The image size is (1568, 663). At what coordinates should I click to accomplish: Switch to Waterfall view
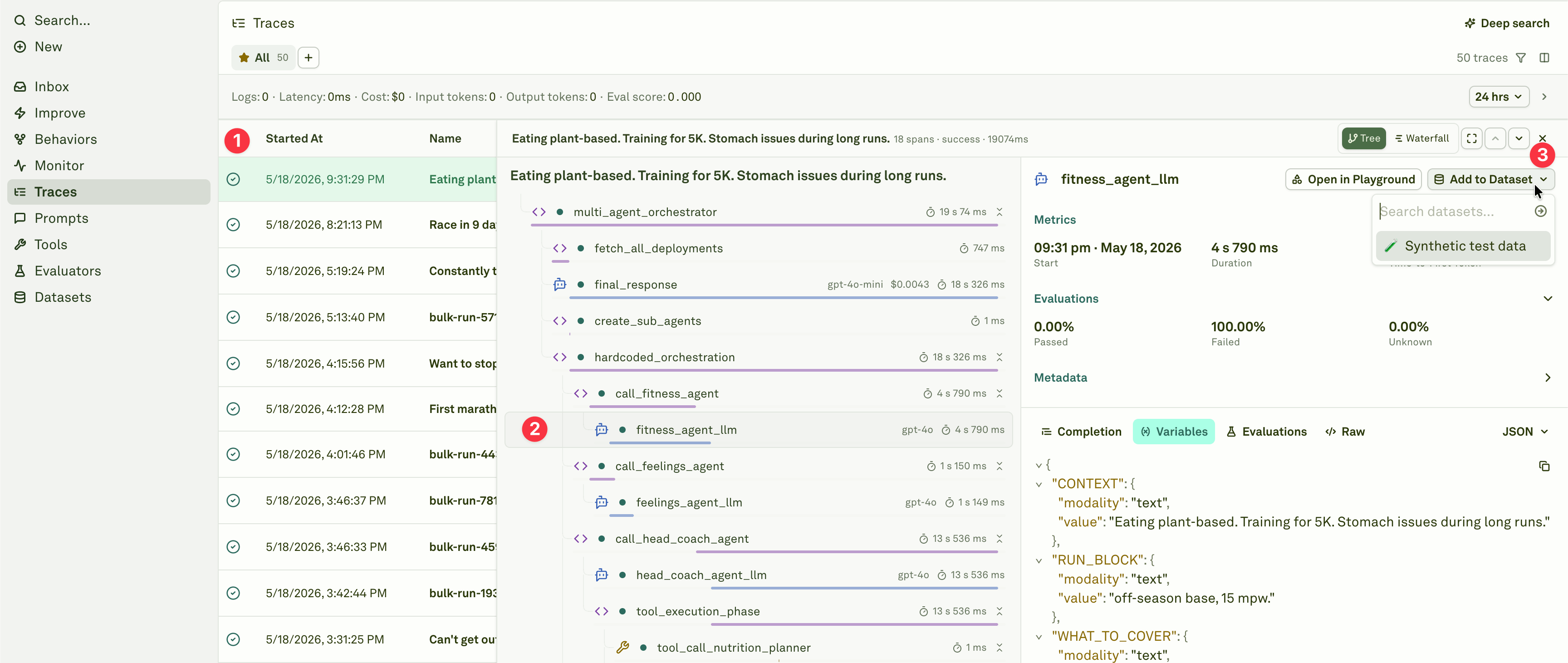[x=1422, y=138]
